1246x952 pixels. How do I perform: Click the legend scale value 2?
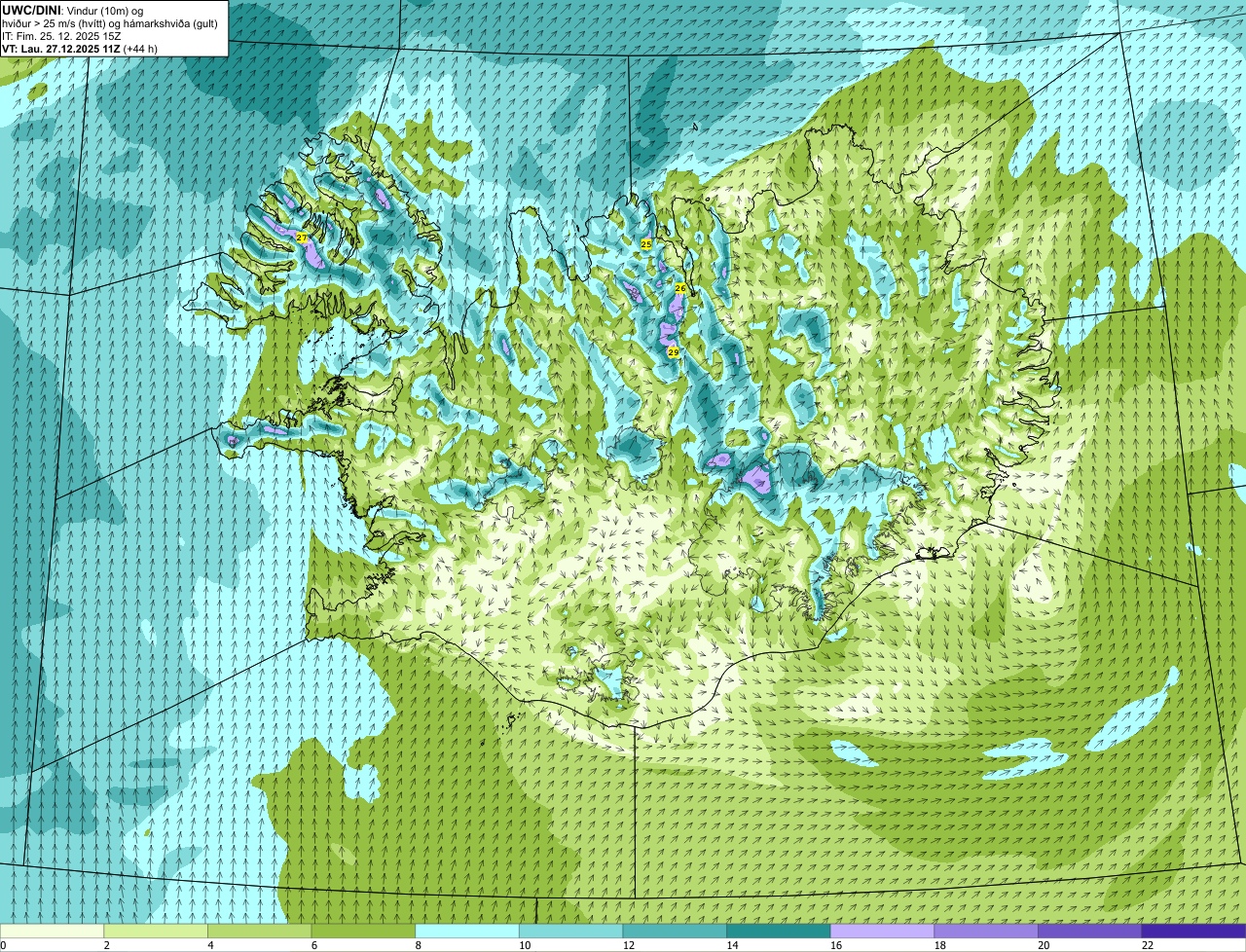[x=106, y=945]
